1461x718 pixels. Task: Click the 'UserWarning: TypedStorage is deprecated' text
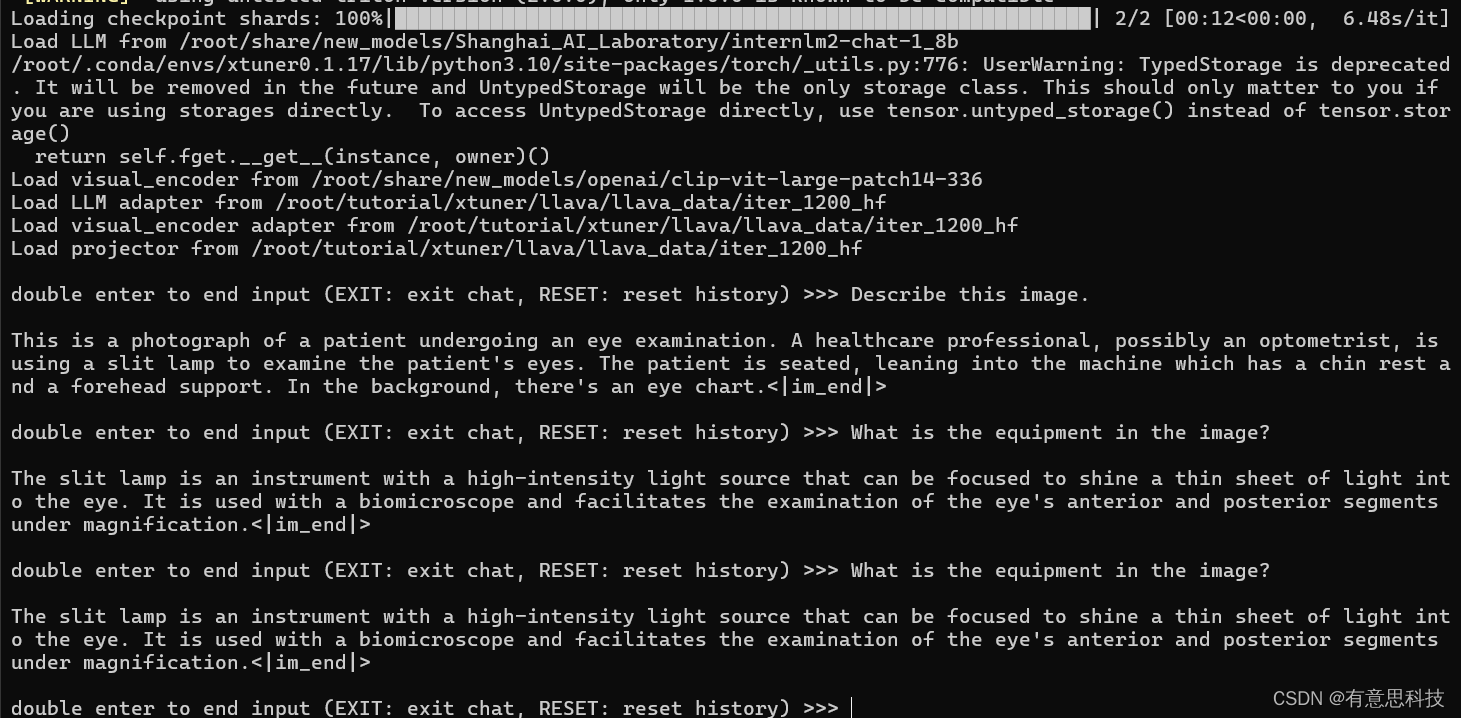click(x=1216, y=65)
